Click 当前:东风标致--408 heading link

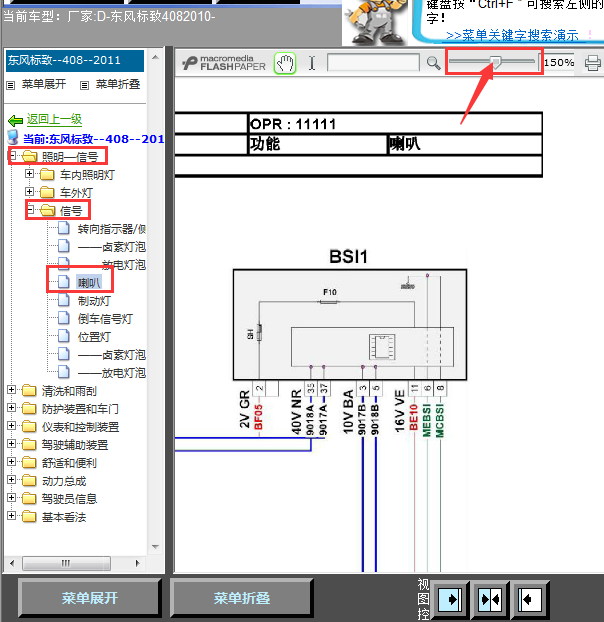pyautogui.click(x=94, y=138)
